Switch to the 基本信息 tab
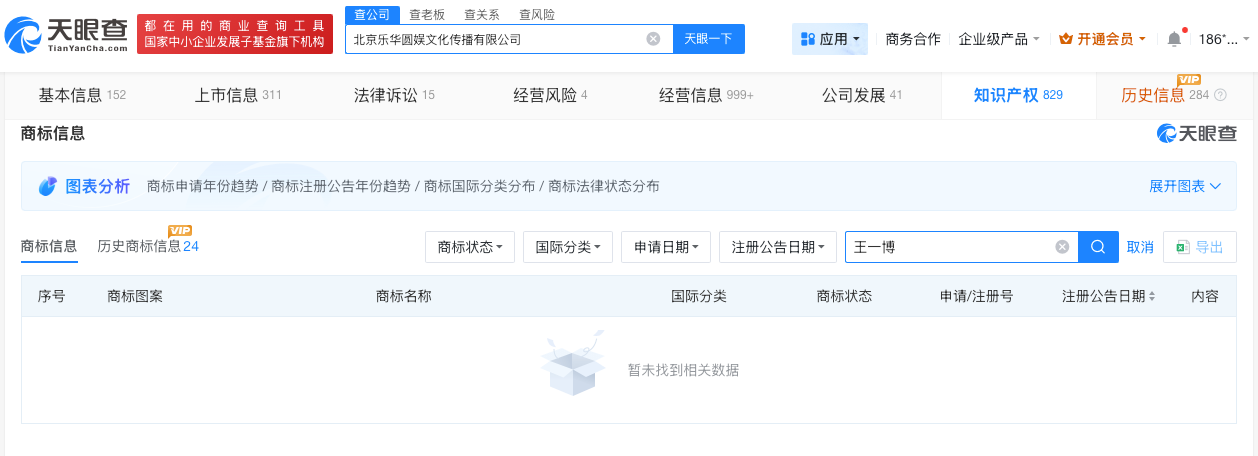 [x=82, y=95]
